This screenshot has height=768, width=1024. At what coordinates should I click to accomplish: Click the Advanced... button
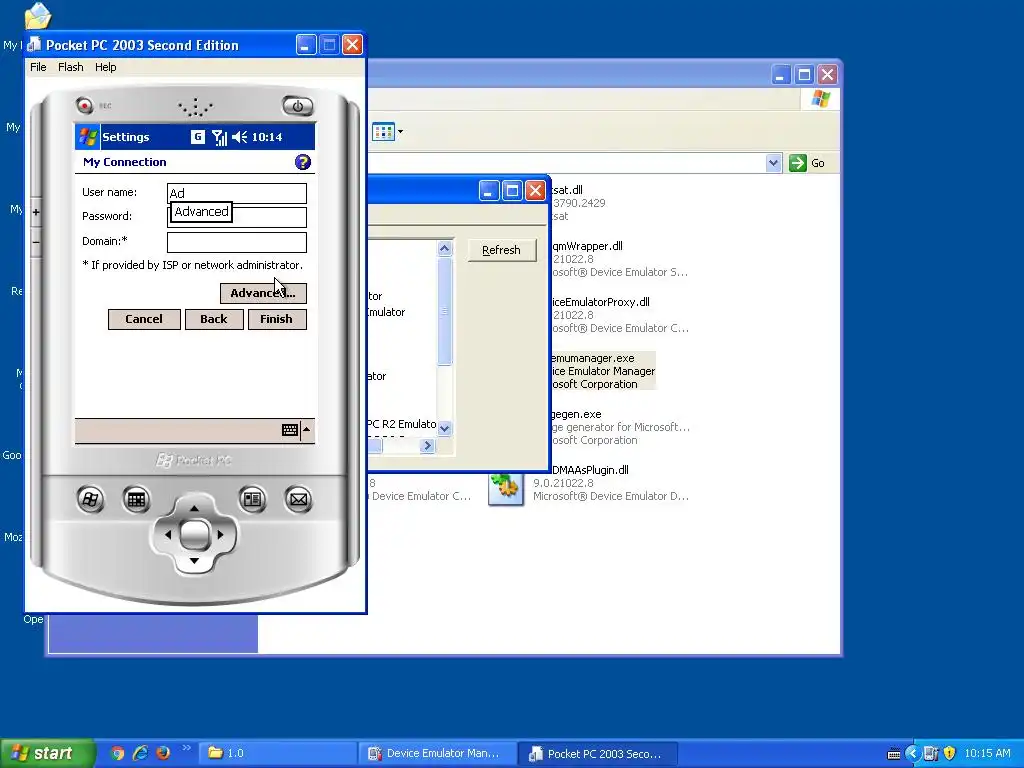point(263,293)
